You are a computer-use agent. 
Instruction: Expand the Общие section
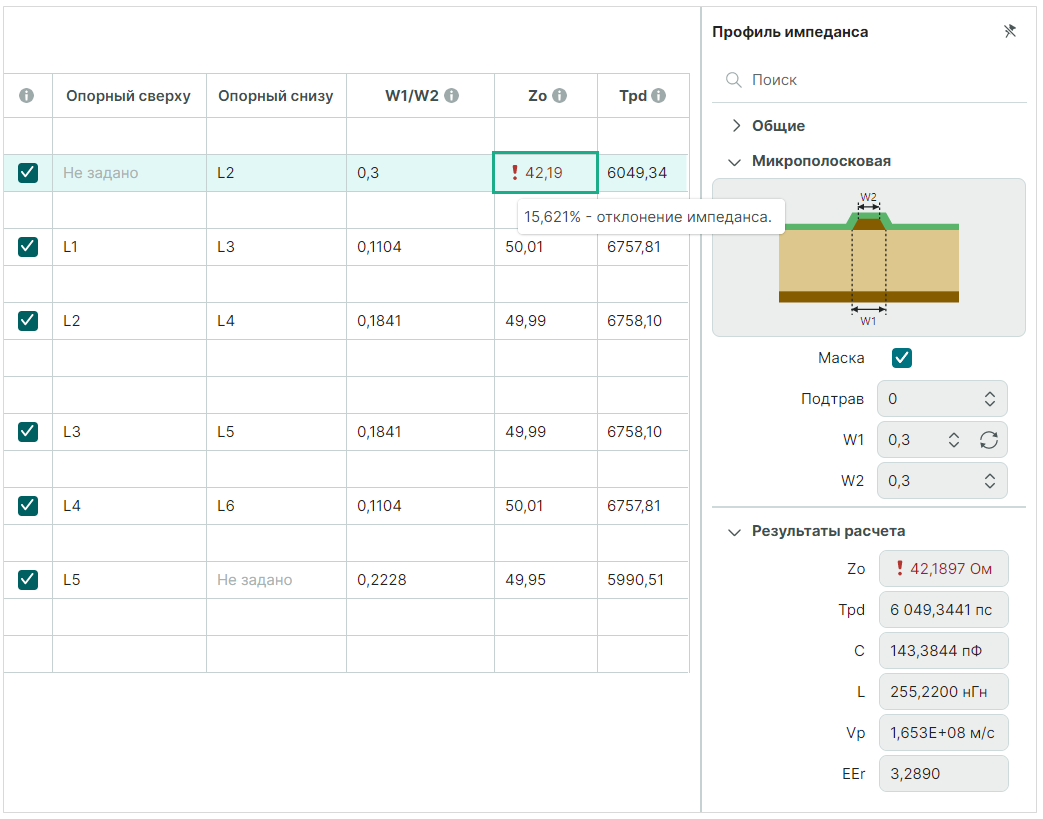pyautogui.click(x=736, y=126)
